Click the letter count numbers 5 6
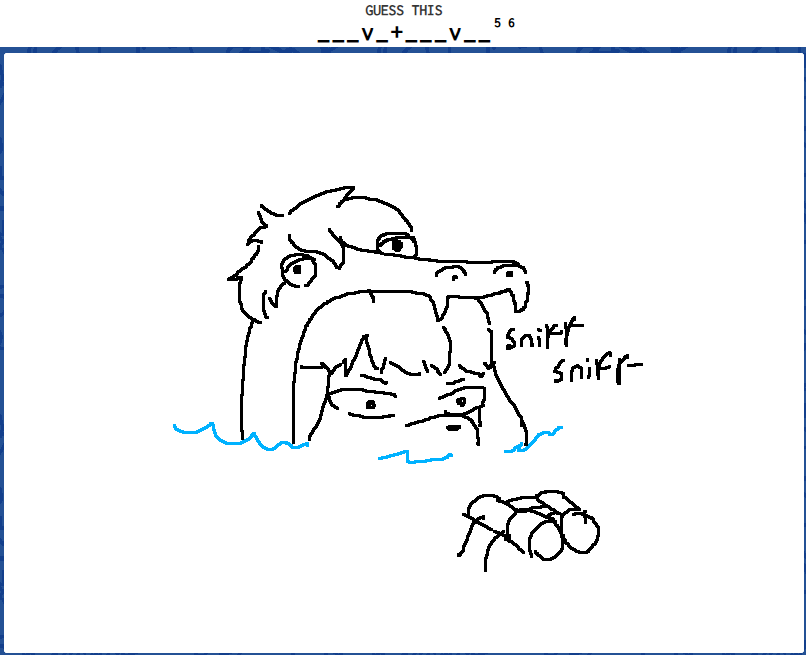806x655 pixels. [504, 23]
